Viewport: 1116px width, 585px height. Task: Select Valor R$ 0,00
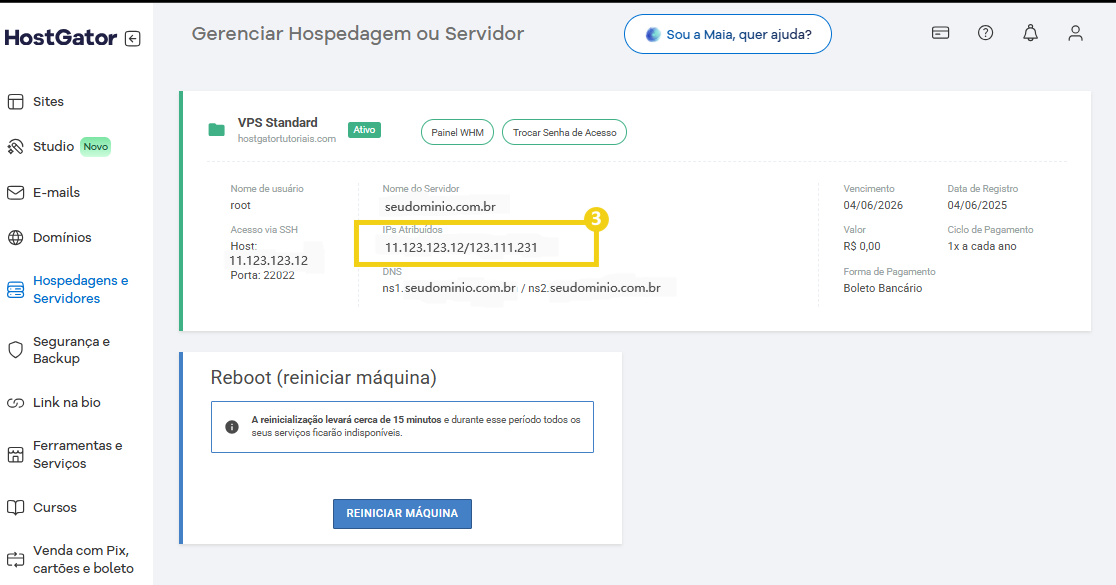pyautogui.click(x=862, y=246)
